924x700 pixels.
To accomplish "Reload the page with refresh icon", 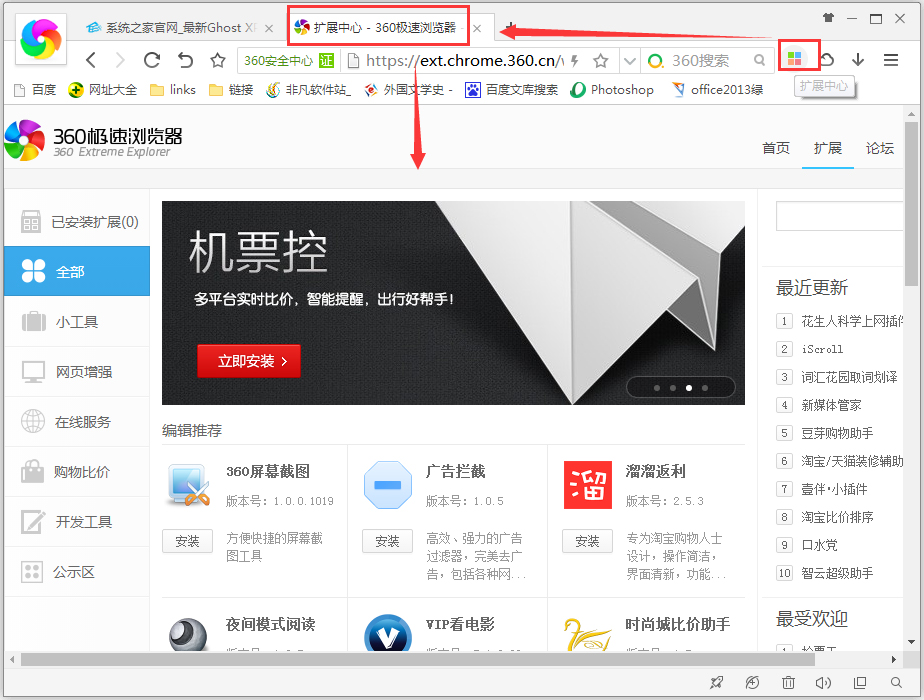I will (x=152, y=60).
